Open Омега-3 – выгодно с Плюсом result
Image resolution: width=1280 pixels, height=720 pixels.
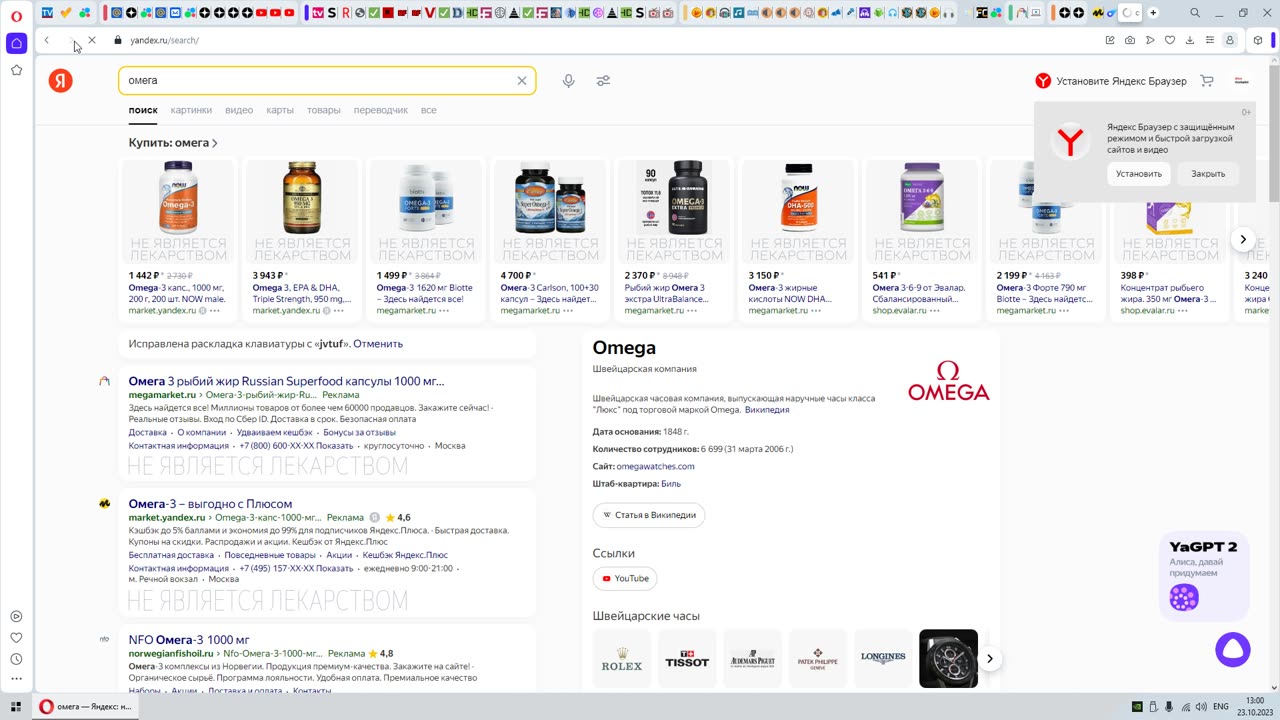click(210, 504)
